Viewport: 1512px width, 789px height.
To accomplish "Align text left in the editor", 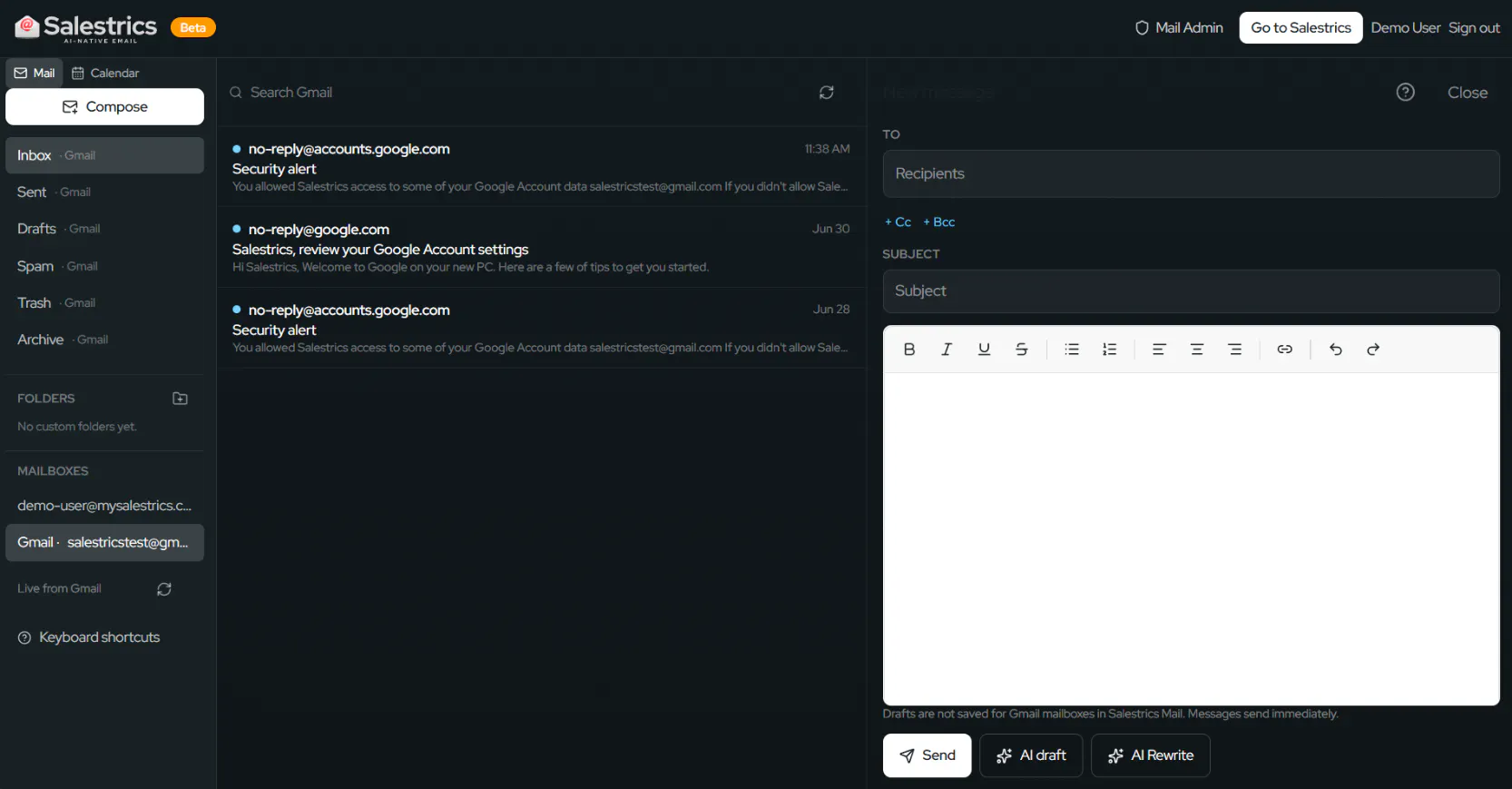I will [1159, 350].
